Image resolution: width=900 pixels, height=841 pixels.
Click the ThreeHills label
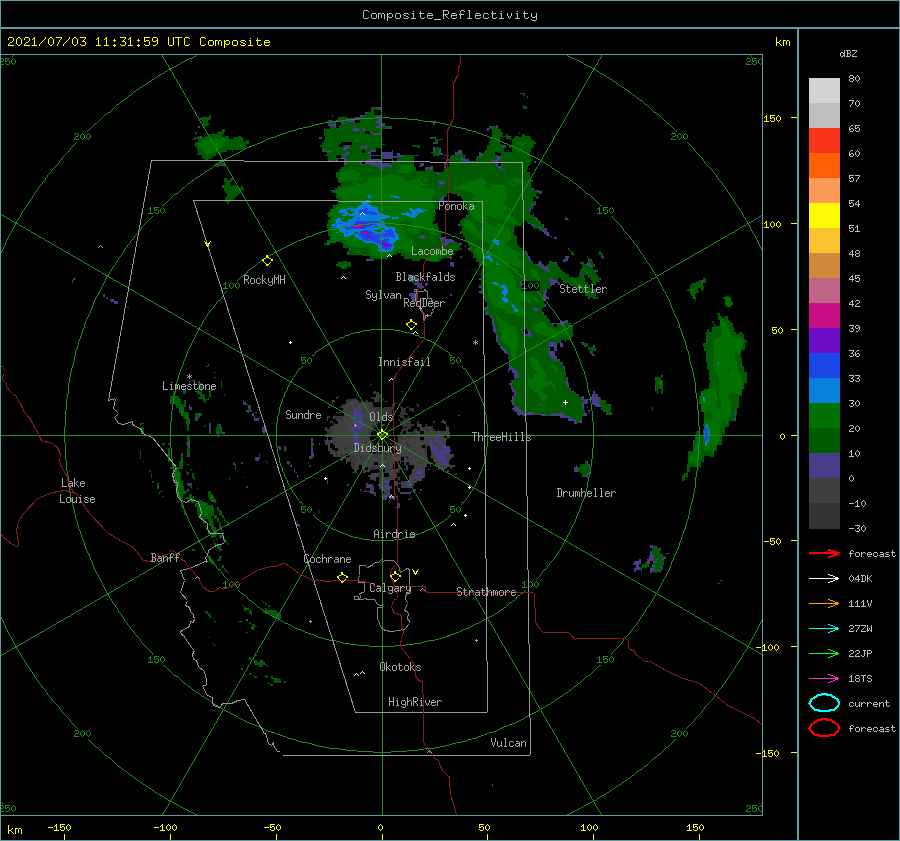(x=502, y=437)
